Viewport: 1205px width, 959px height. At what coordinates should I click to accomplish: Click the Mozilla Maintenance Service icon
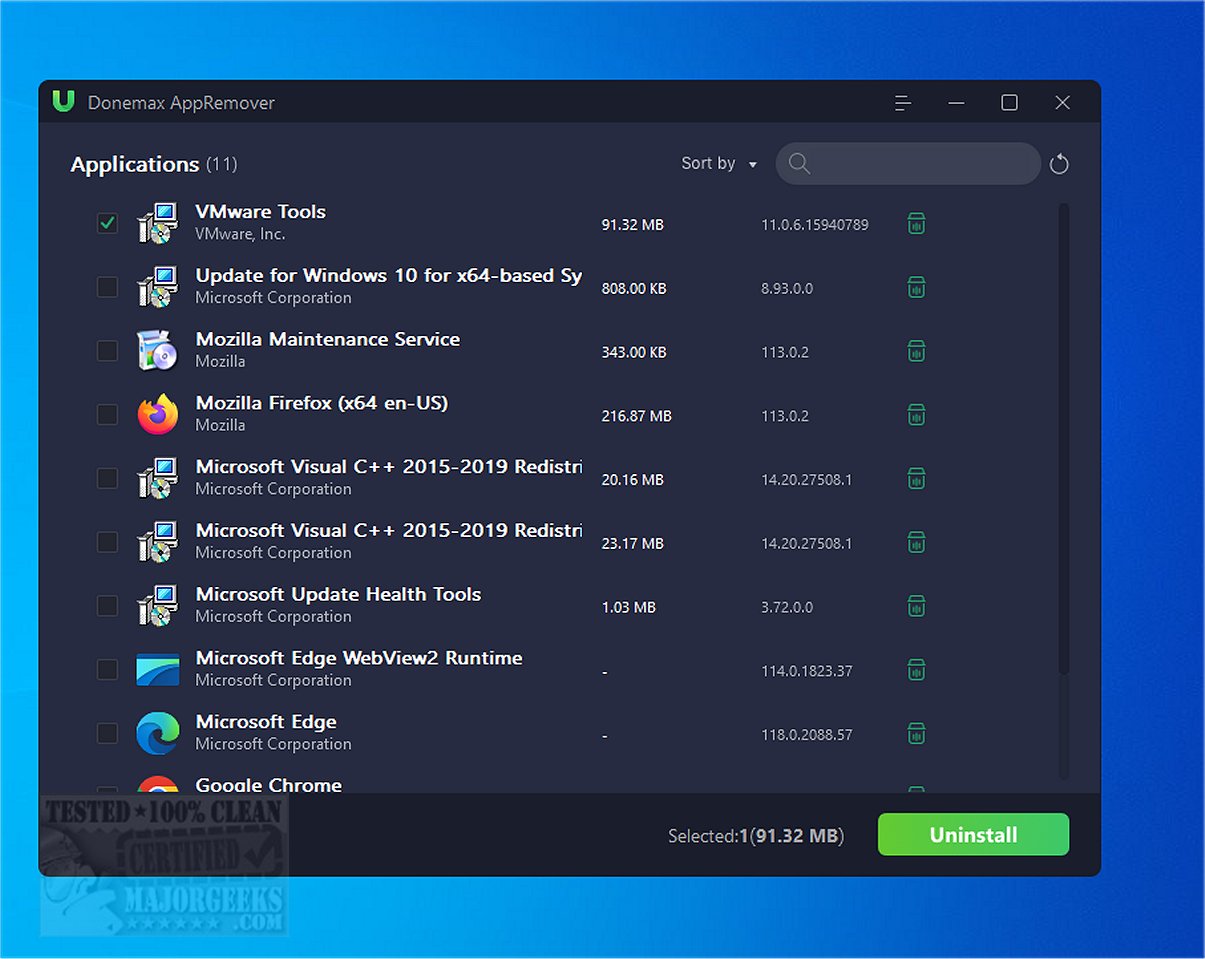(x=157, y=351)
